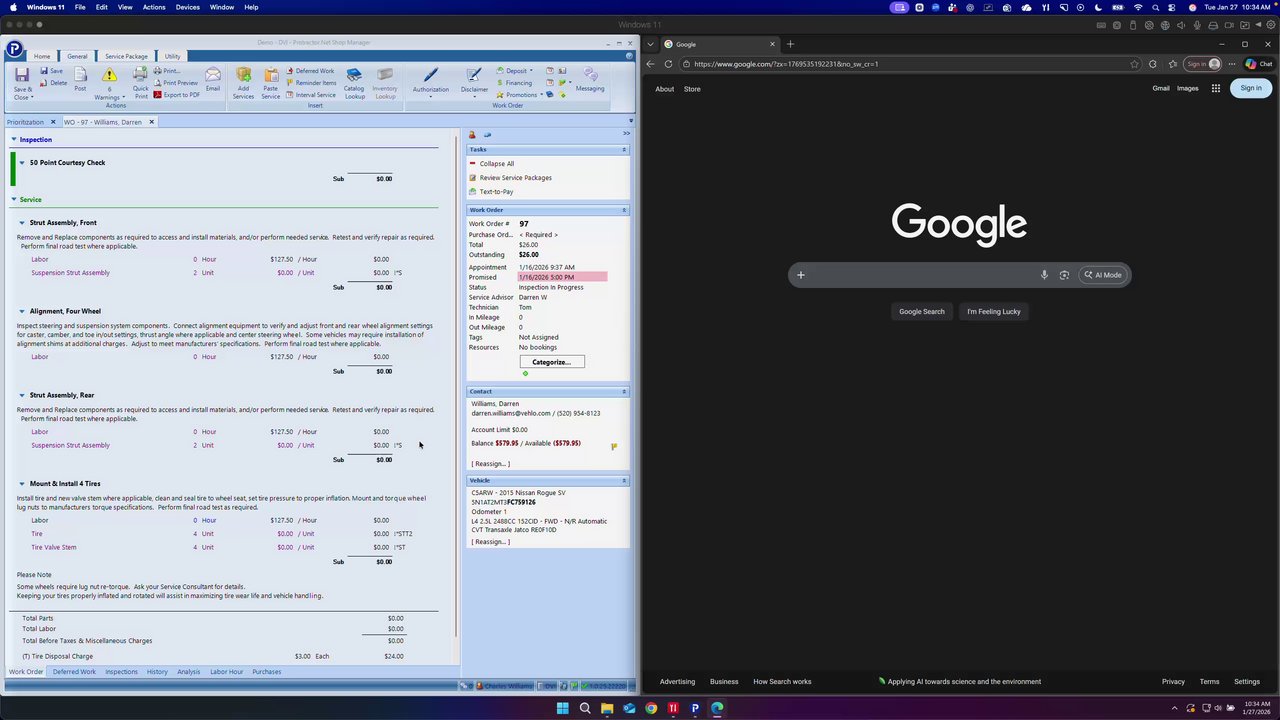The width and height of the screenshot is (1280, 720).
Task: Open the Deposit dropdown
Action: point(515,71)
